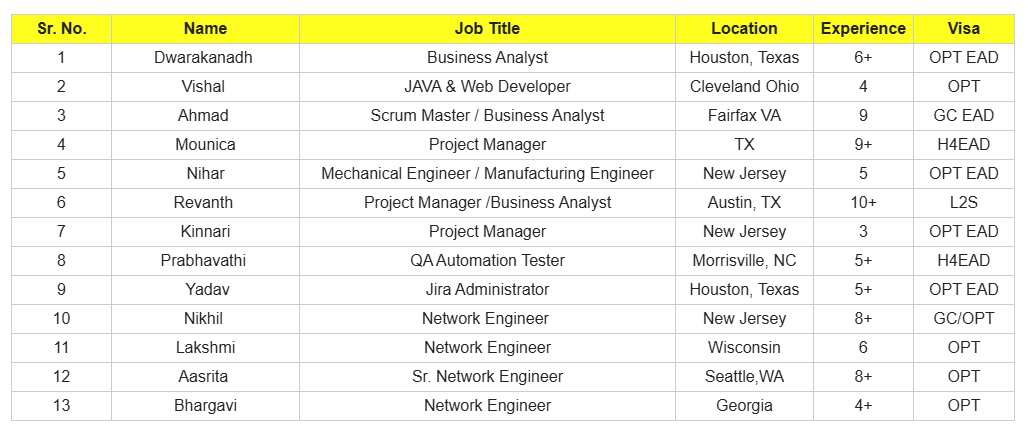Select the JAVA & Web Developer cell

(487, 87)
